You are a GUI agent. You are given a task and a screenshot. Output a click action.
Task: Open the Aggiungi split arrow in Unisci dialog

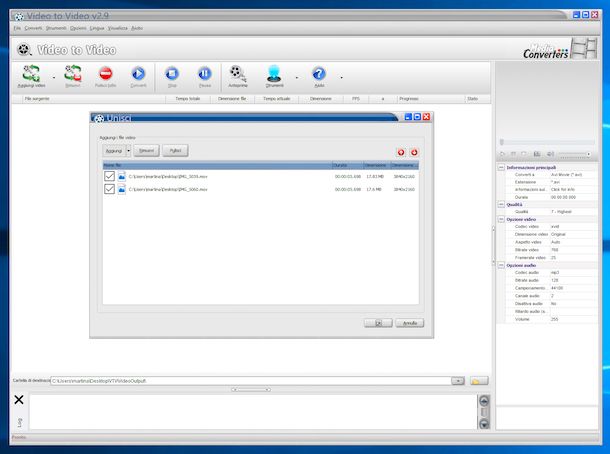tap(128, 151)
